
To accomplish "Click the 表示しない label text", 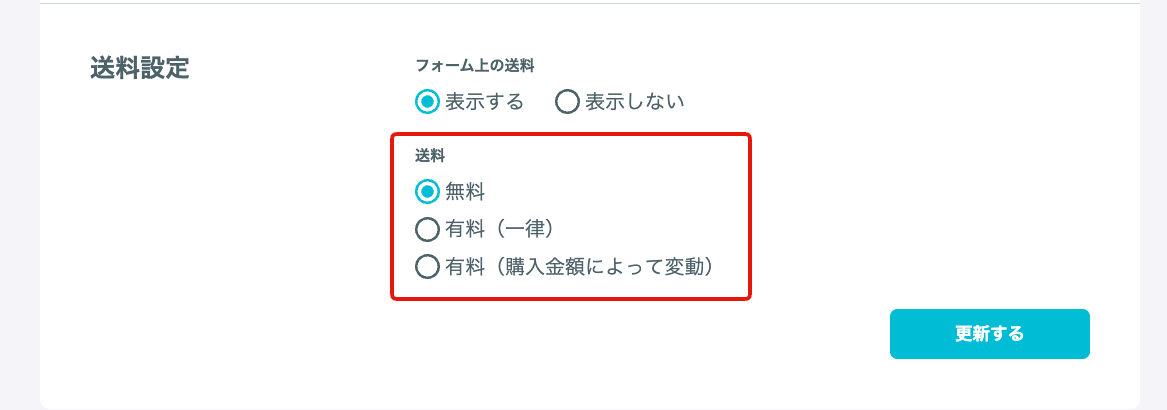I will (x=634, y=102).
